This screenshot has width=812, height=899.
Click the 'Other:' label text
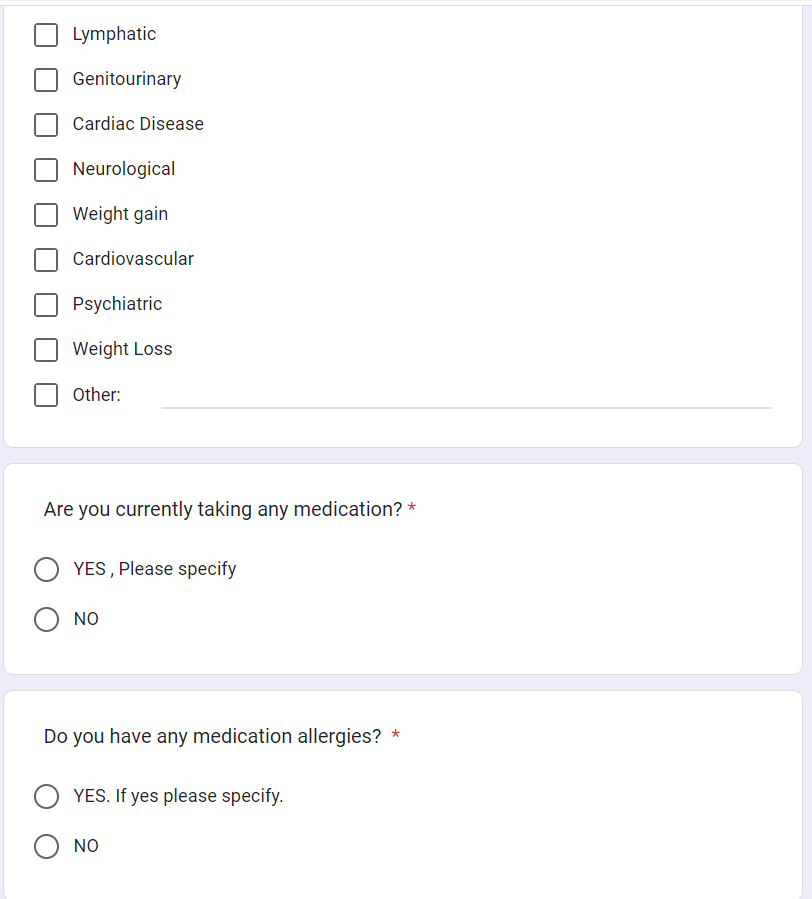(96, 395)
